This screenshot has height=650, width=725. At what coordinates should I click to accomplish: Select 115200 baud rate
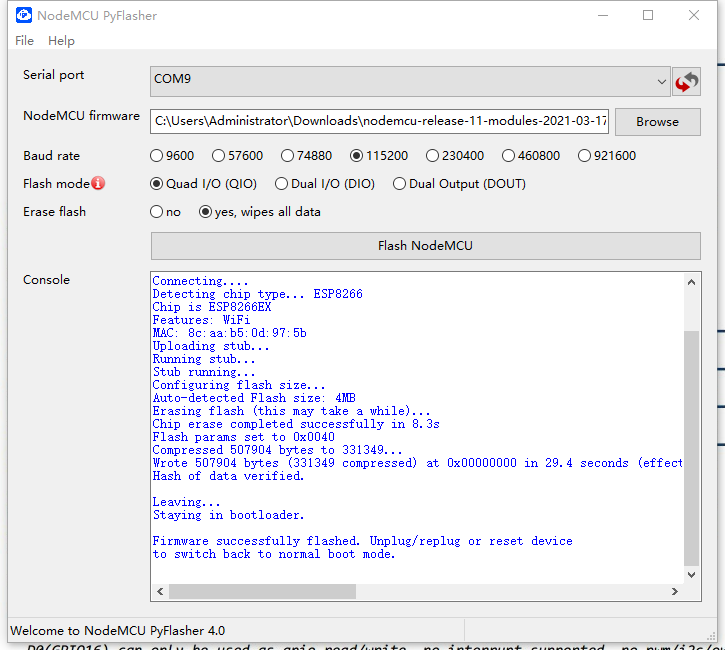379,156
